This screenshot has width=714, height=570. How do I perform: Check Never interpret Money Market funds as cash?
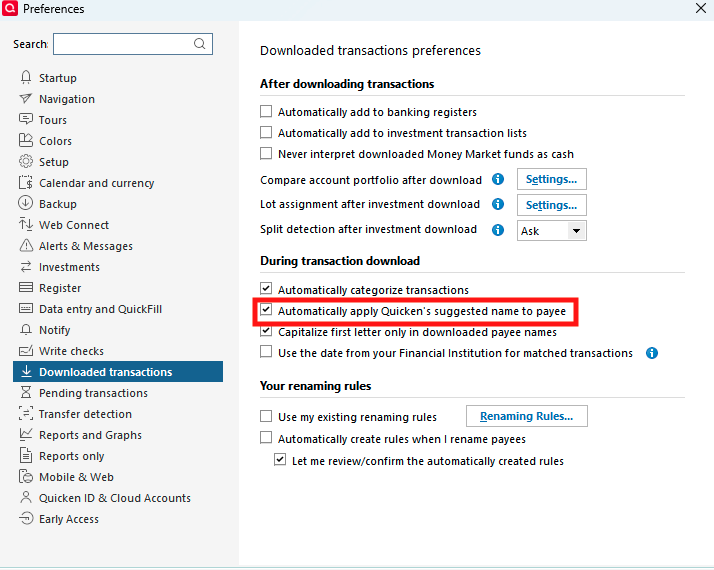pyautogui.click(x=266, y=153)
